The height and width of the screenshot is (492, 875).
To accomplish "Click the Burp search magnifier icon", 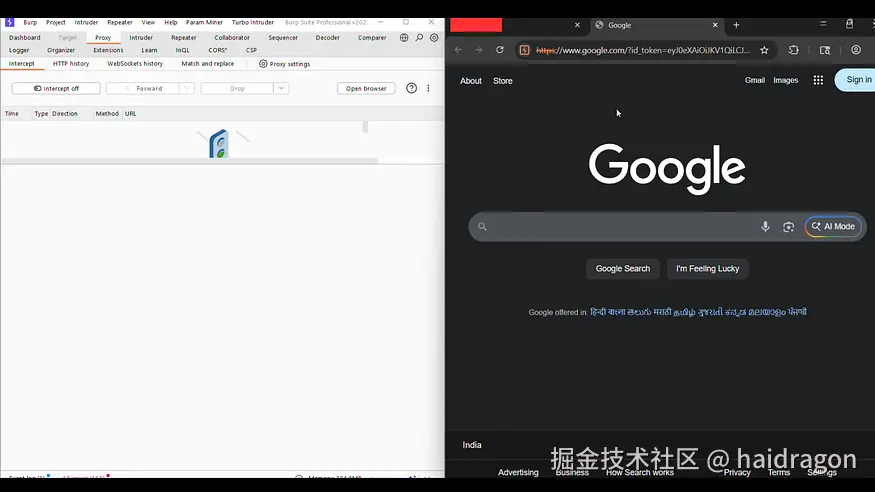I will [419, 37].
